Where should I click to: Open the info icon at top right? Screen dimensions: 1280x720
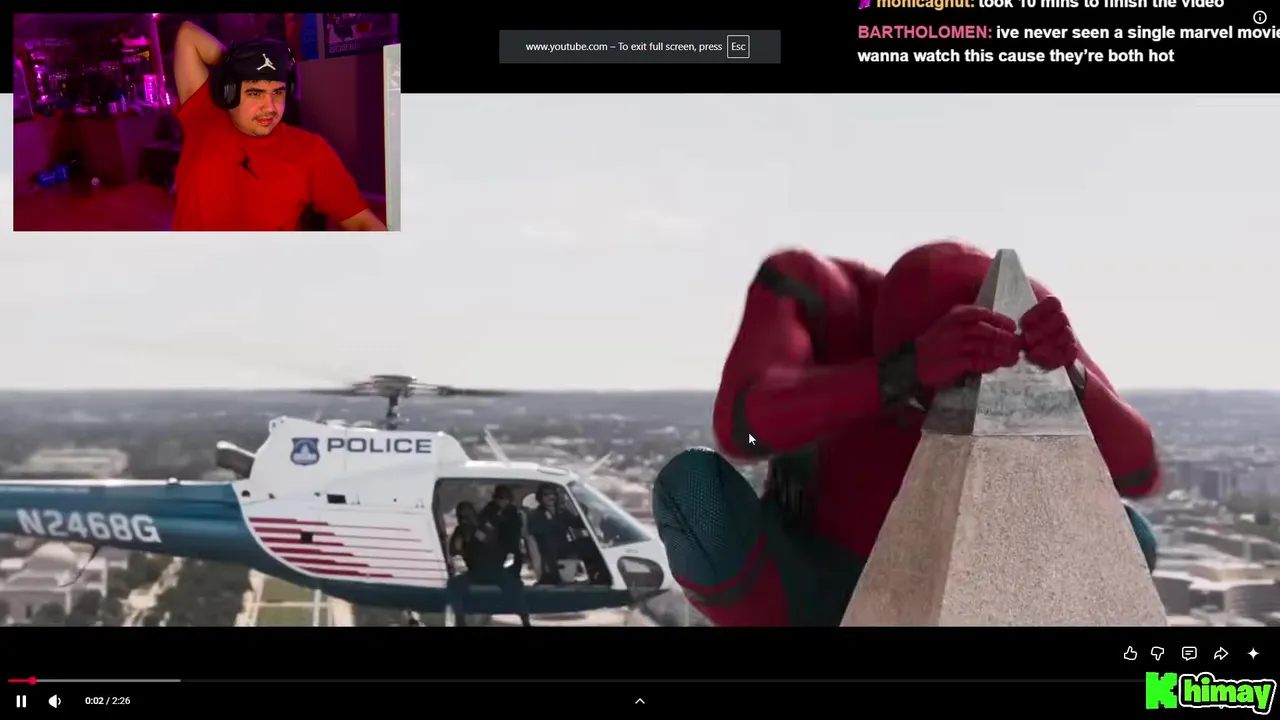pos(1260,17)
